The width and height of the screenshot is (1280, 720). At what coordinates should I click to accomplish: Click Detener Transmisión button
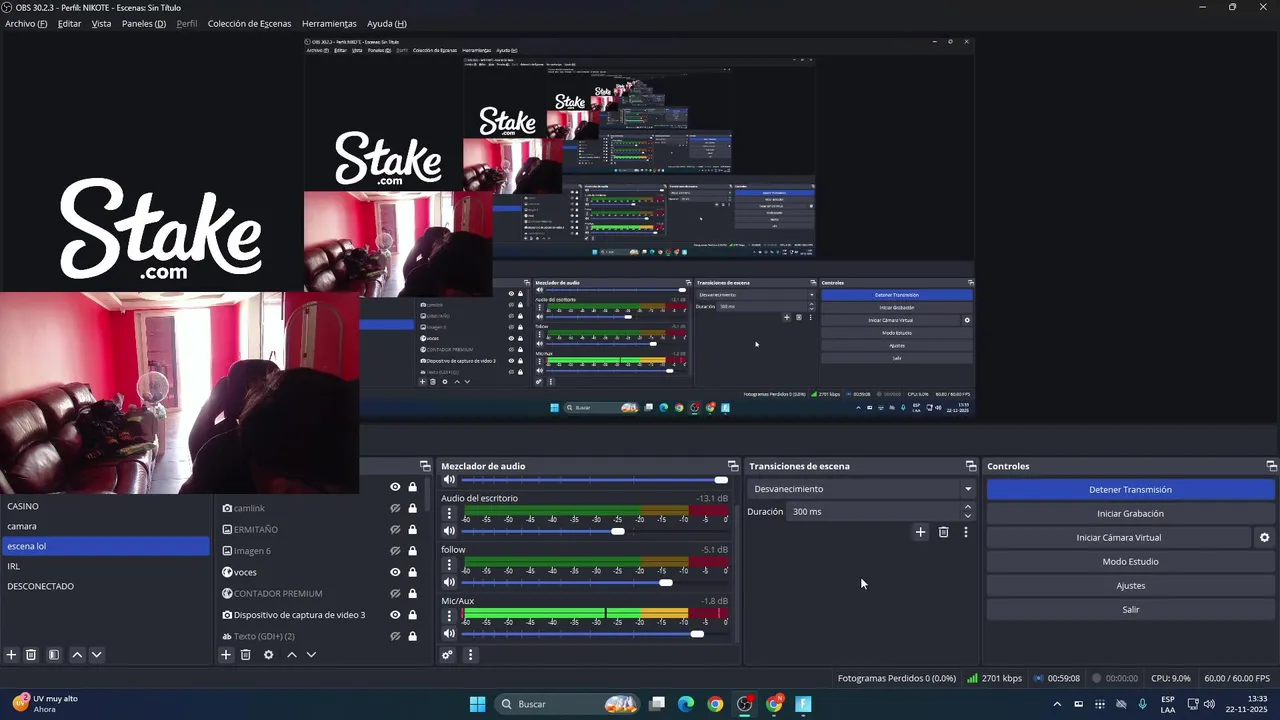pyautogui.click(x=1130, y=489)
